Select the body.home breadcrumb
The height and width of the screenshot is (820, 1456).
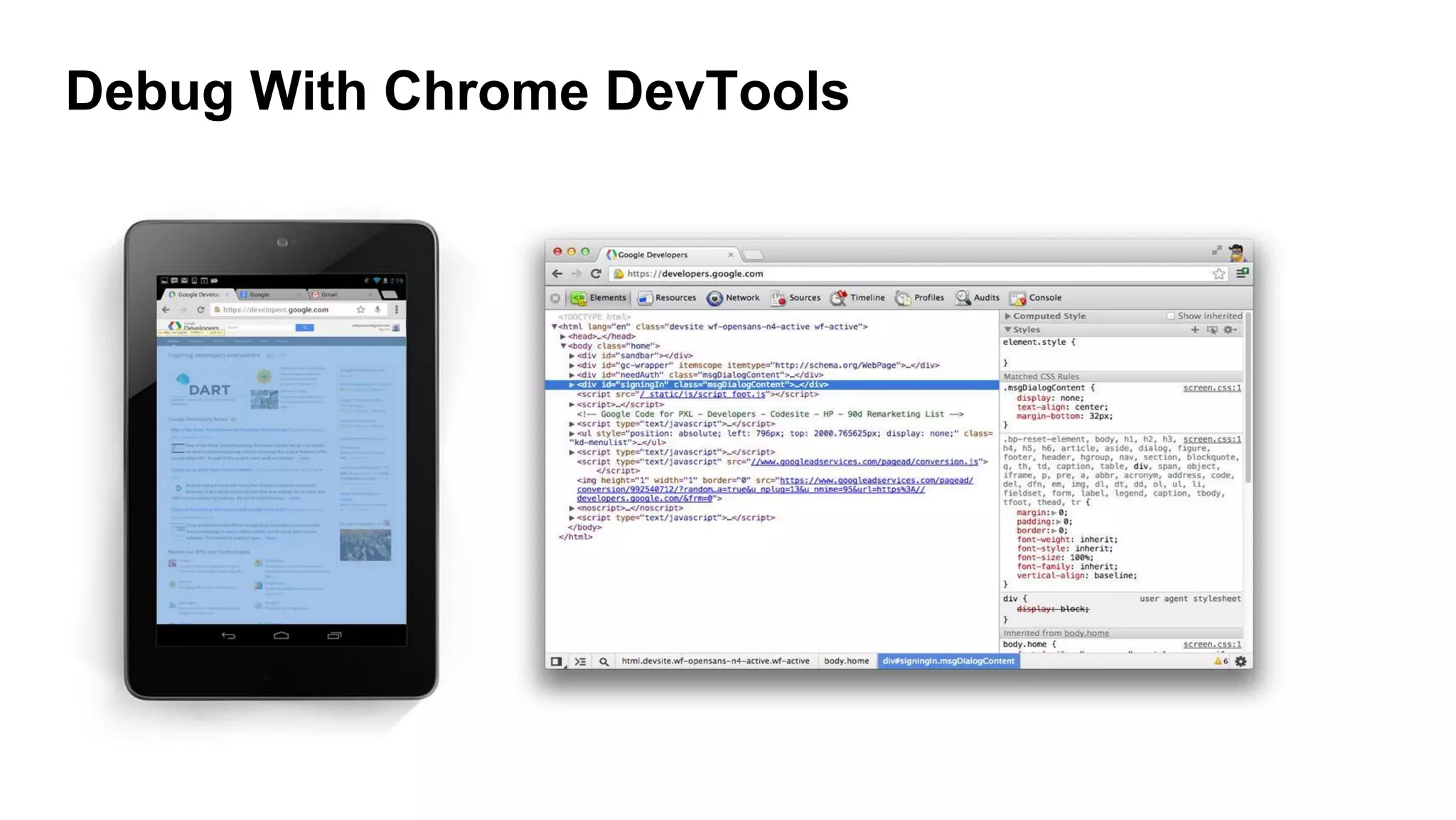846,661
